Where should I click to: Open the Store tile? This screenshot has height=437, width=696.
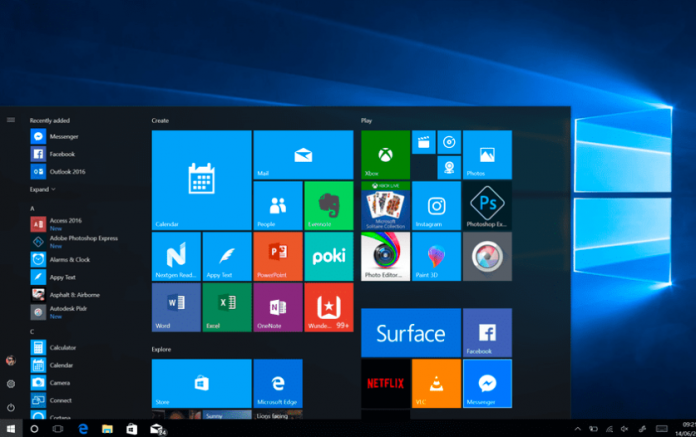202,384
